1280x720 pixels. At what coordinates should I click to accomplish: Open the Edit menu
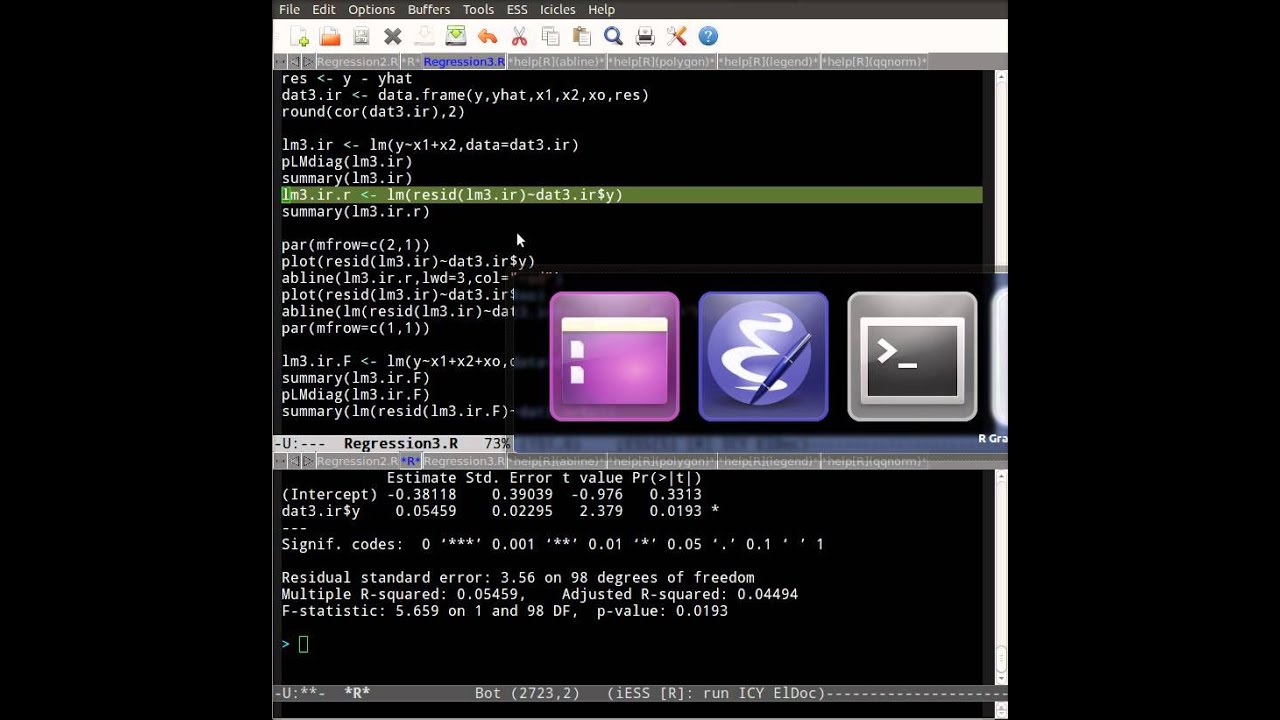pos(324,9)
